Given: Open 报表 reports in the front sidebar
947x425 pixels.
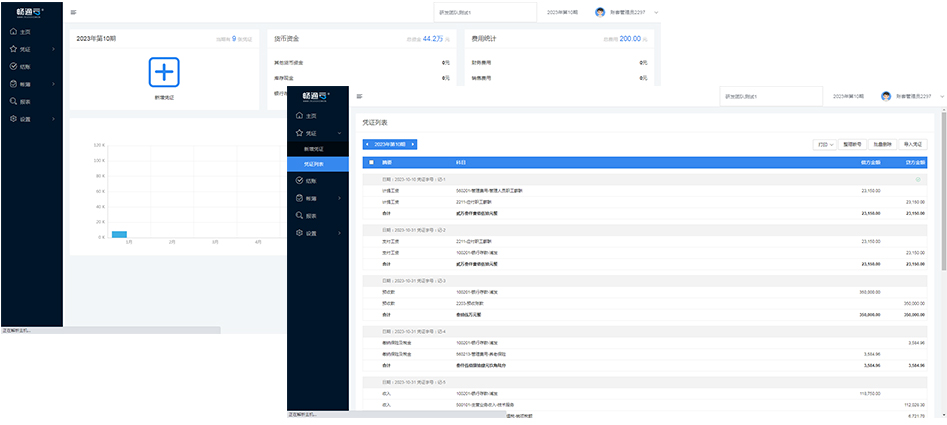Looking at the screenshot, I should tap(311, 215).
